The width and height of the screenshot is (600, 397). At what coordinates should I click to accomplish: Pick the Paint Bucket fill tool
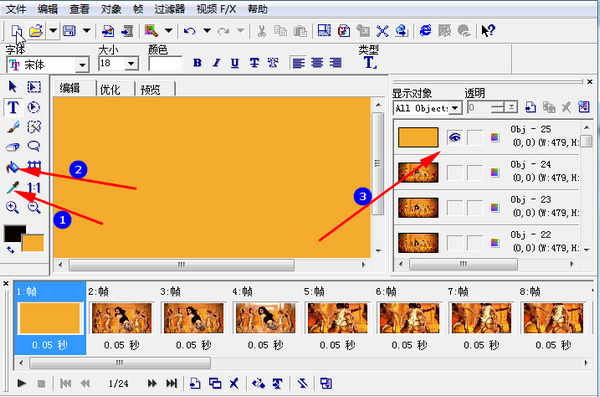click(x=13, y=167)
